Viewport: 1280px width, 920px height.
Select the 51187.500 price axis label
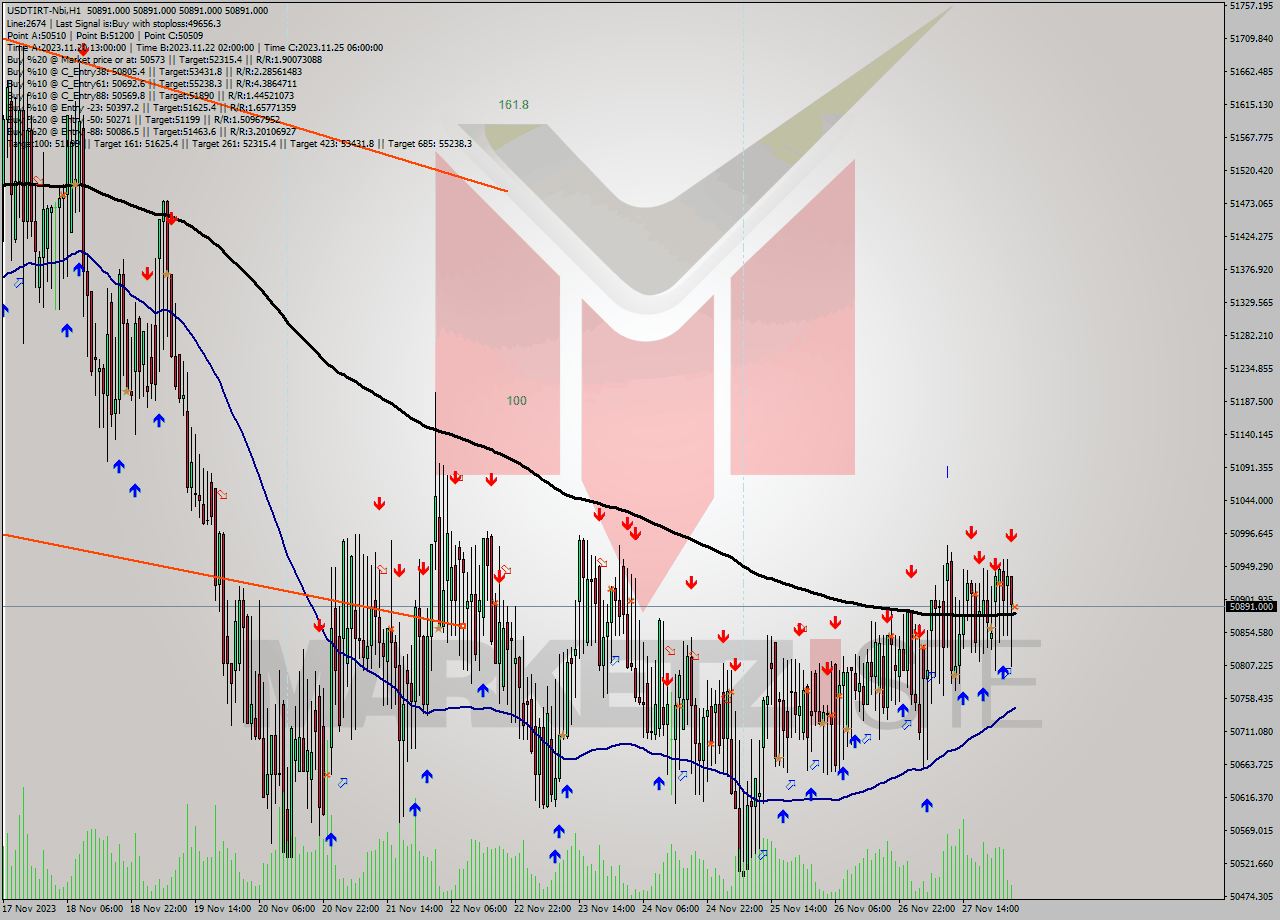pyautogui.click(x=1251, y=401)
